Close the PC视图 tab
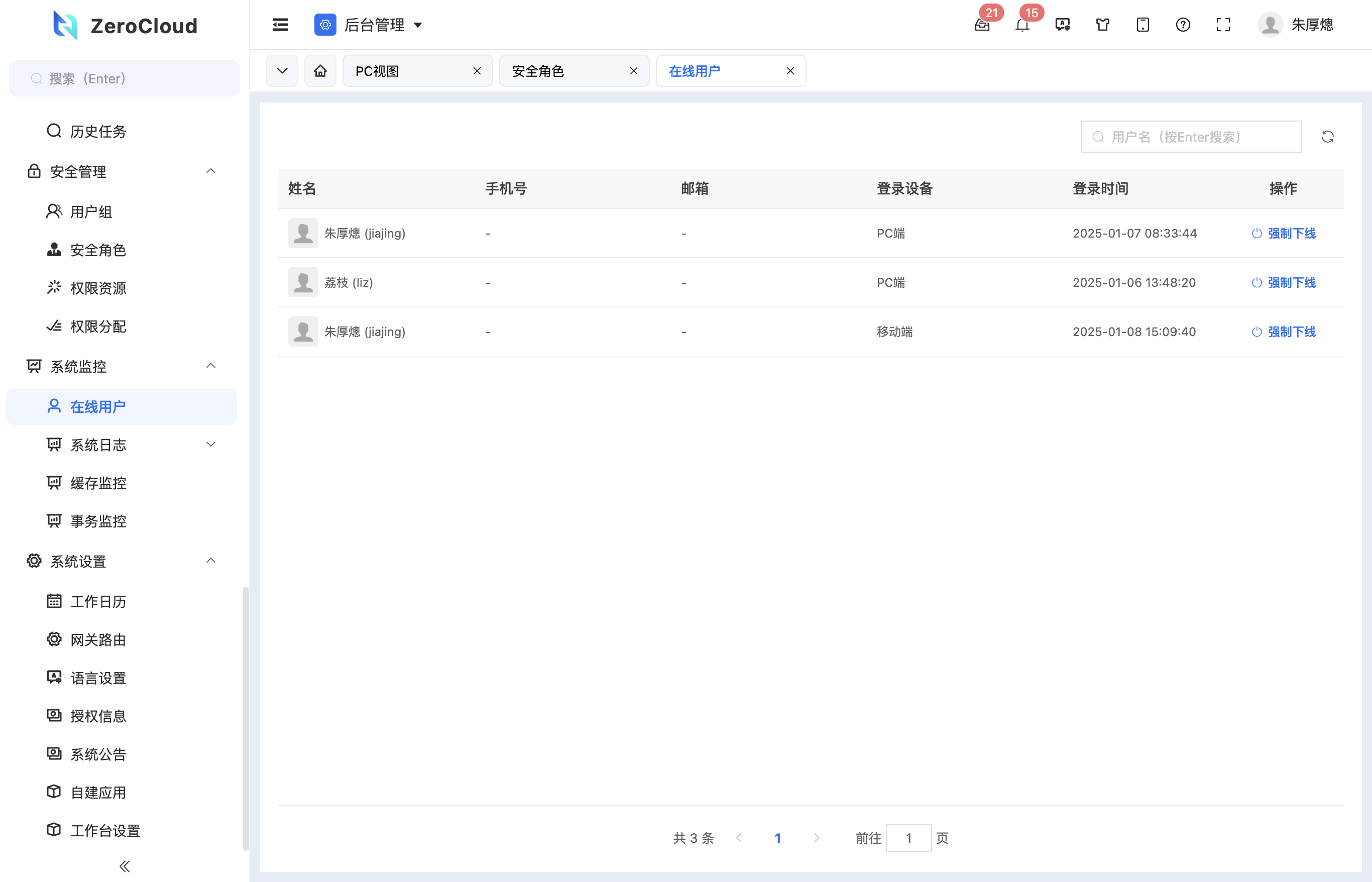This screenshot has width=1372, height=882. 477,71
